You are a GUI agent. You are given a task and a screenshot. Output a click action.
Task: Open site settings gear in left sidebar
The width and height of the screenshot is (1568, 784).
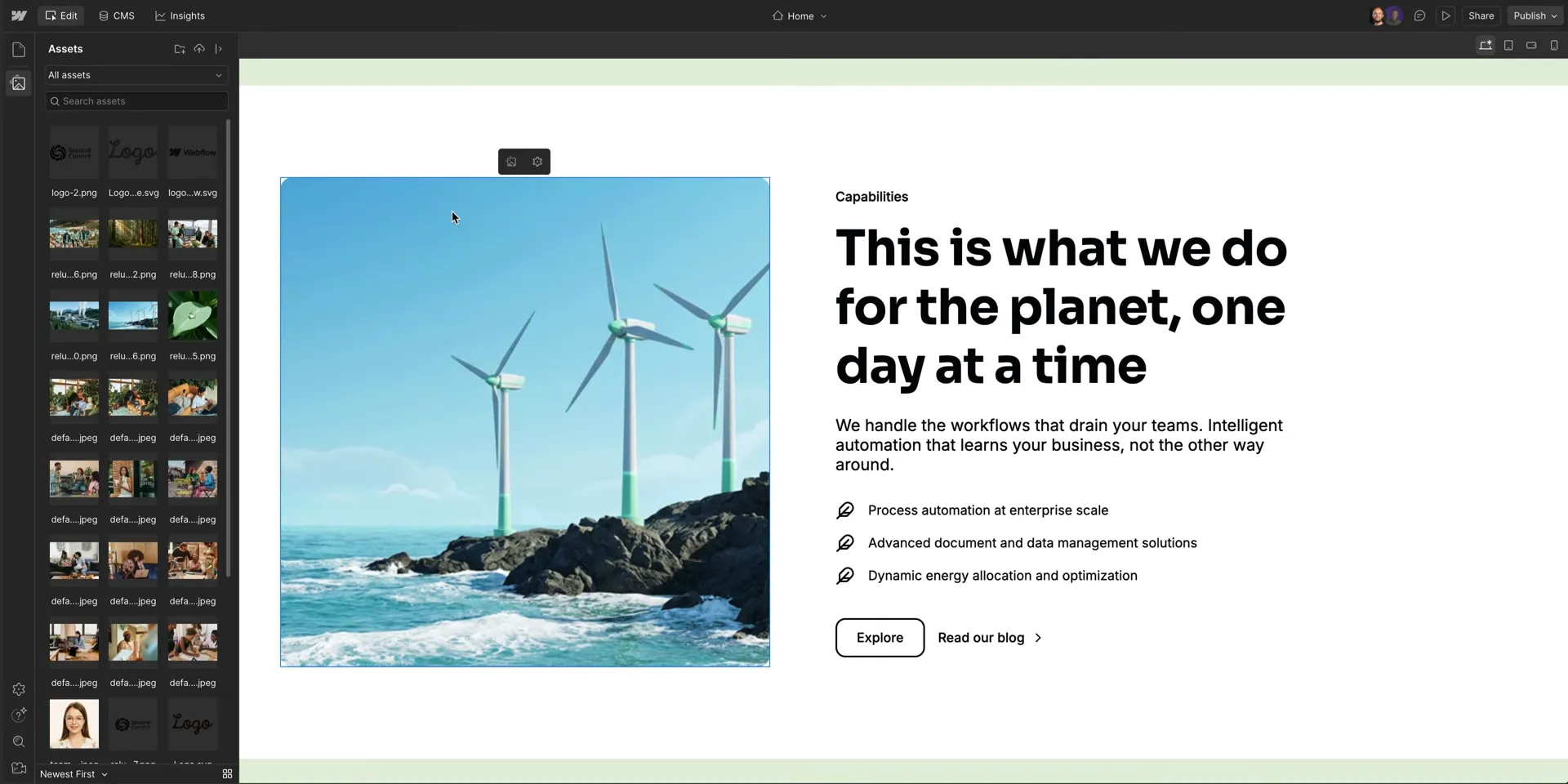[x=19, y=689]
